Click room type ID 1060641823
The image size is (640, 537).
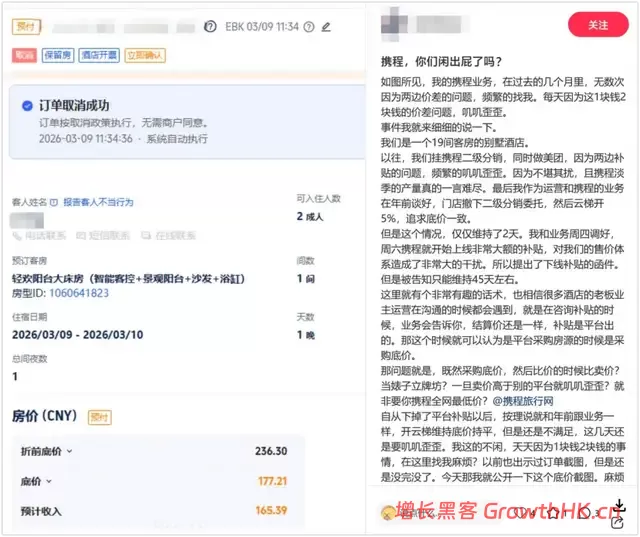(x=79, y=293)
